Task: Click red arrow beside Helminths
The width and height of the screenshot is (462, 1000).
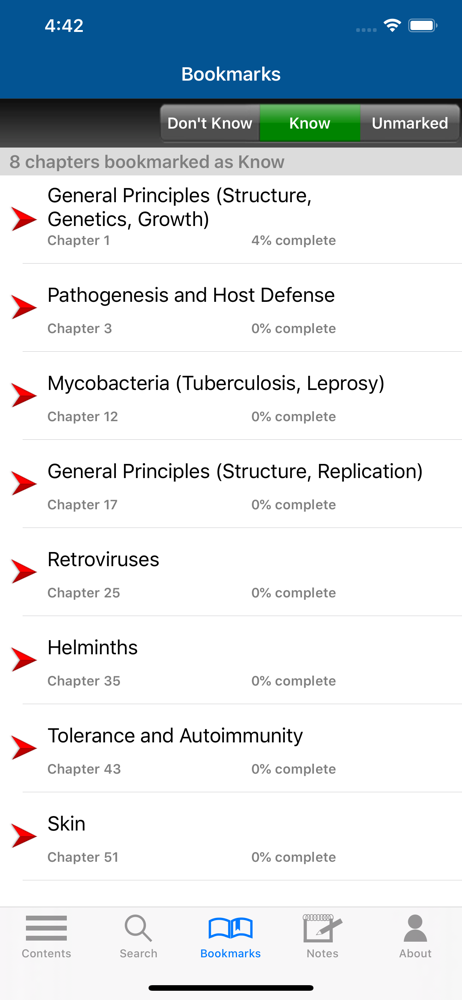Action: pyautogui.click(x=24, y=659)
